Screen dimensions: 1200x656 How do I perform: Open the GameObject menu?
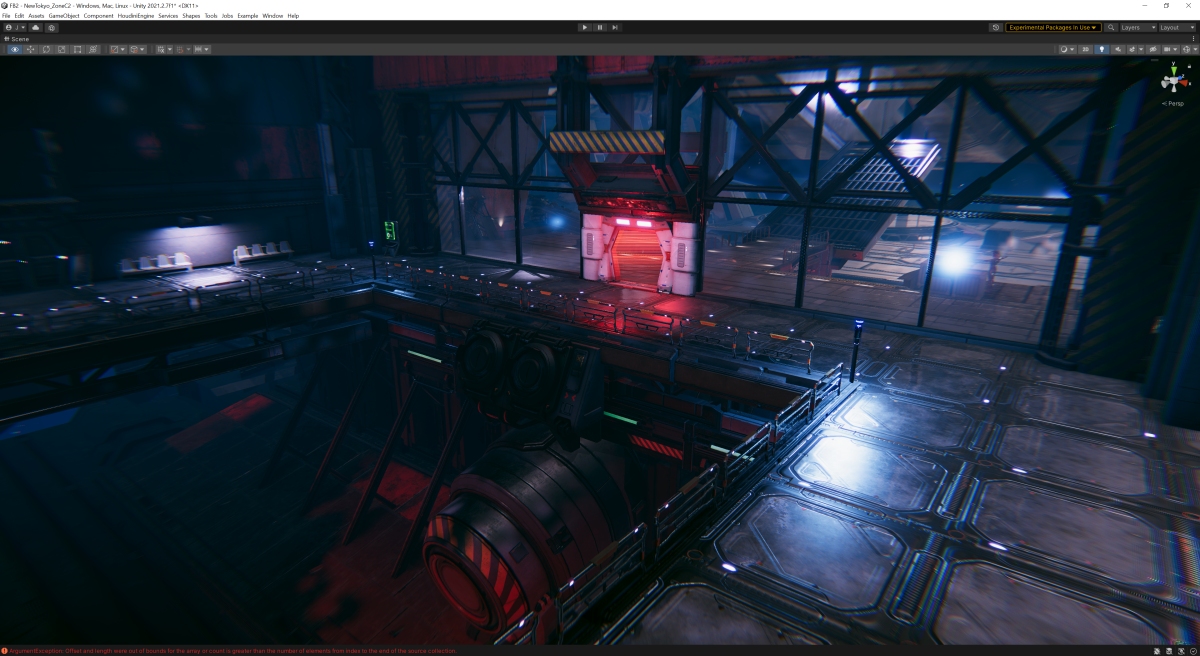tap(64, 16)
